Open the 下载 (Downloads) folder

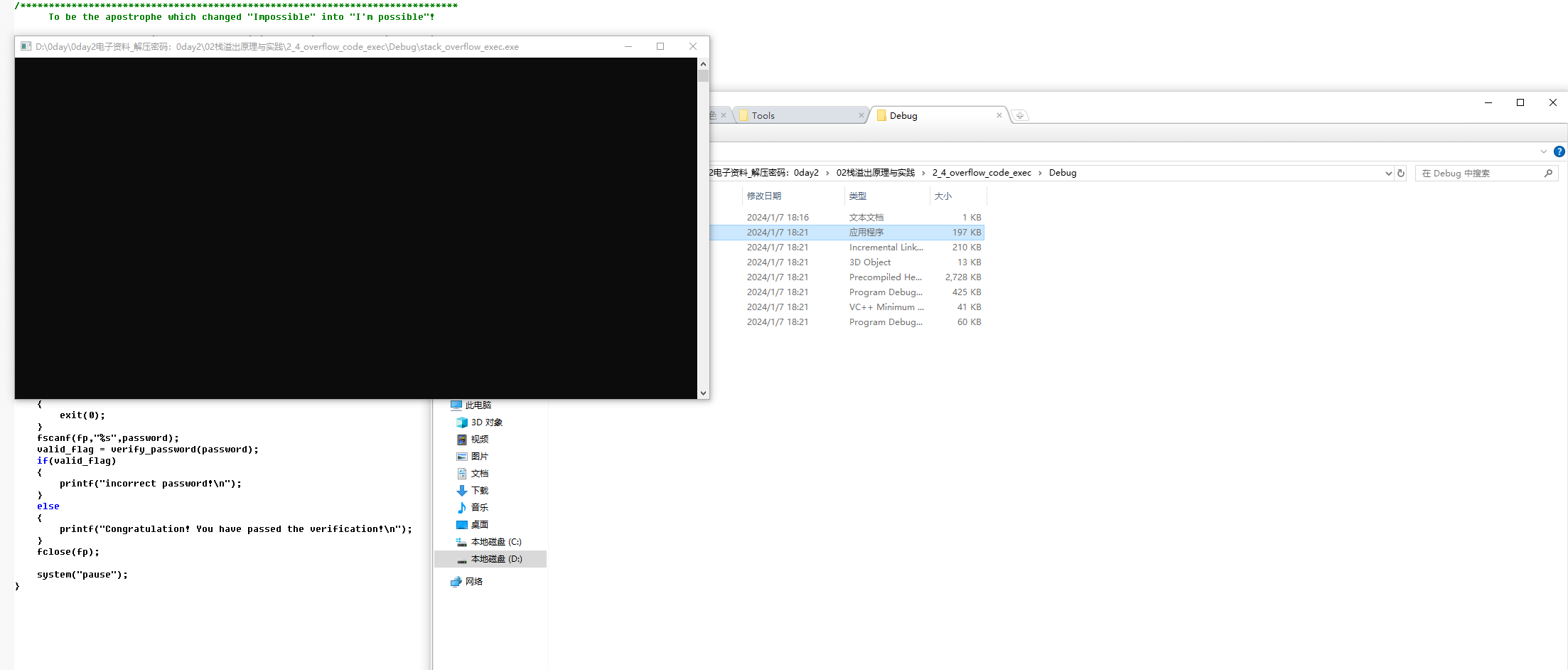click(480, 490)
